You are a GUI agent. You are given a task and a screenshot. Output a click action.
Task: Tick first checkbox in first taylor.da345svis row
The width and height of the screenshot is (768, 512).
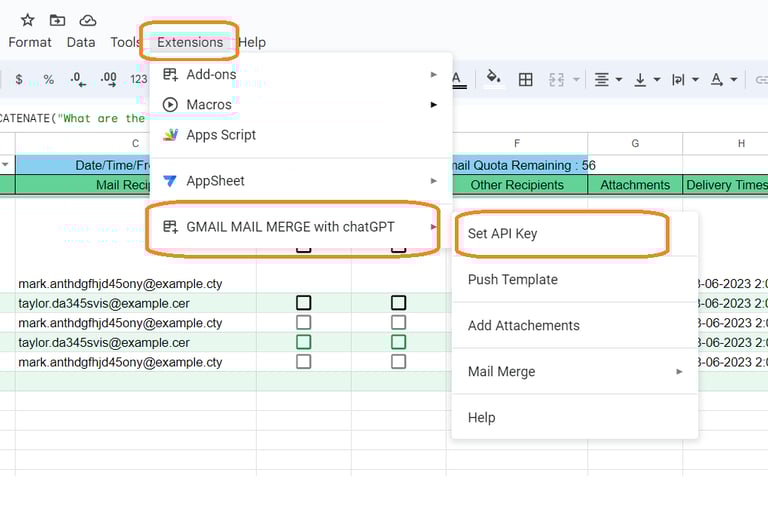(304, 303)
